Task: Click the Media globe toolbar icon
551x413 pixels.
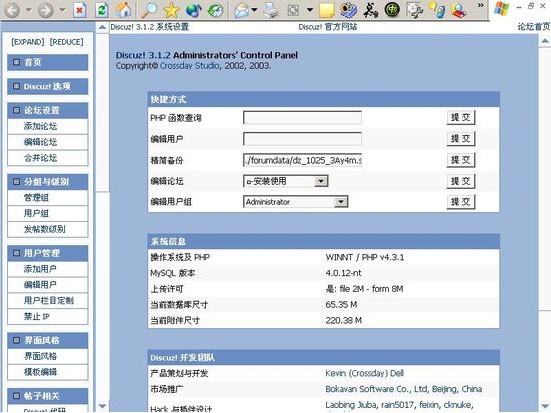Action: (x=193, y=9)
